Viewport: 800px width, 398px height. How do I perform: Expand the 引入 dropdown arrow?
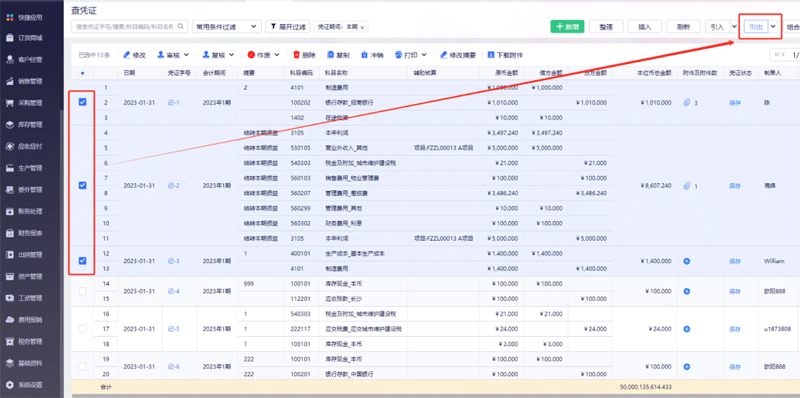pos(734,27)
